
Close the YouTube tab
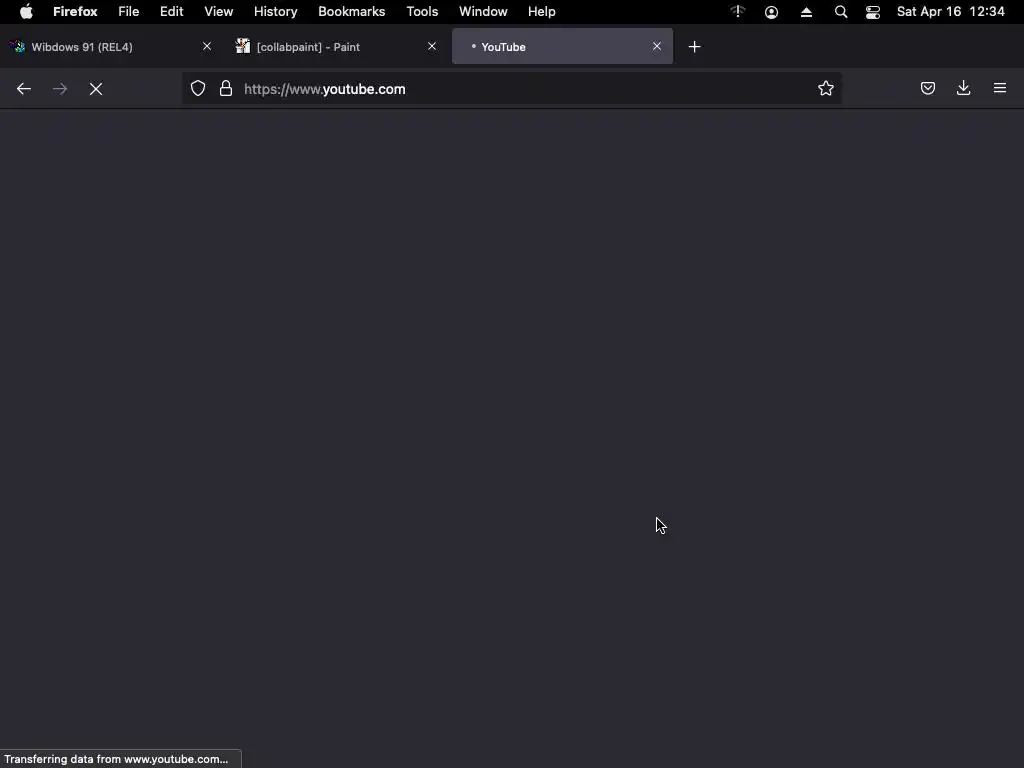point(657,46)
